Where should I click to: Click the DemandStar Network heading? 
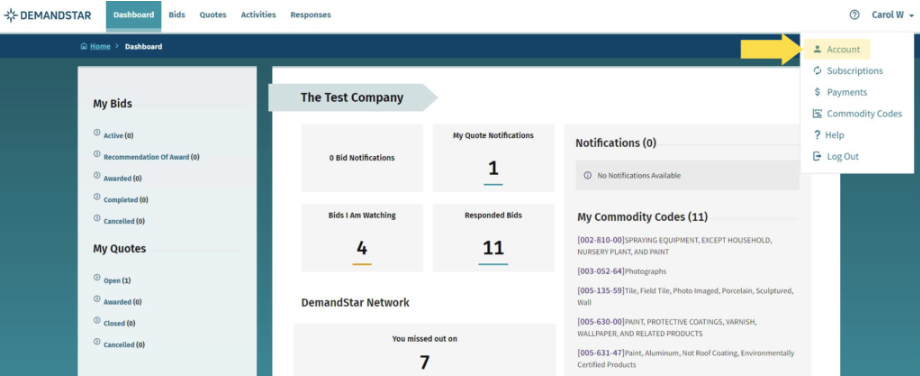pyautogui.click(x=355, y=303)
